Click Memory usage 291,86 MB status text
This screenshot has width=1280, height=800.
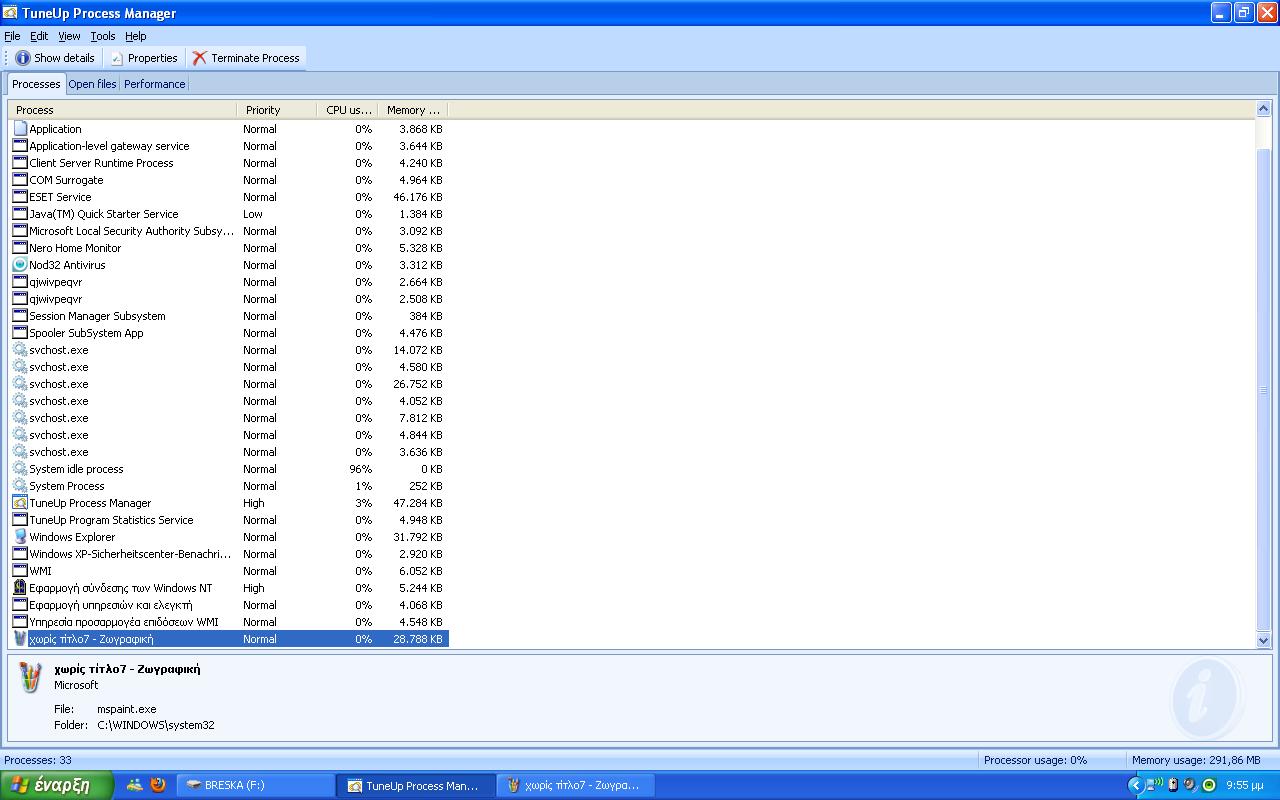1196,760
